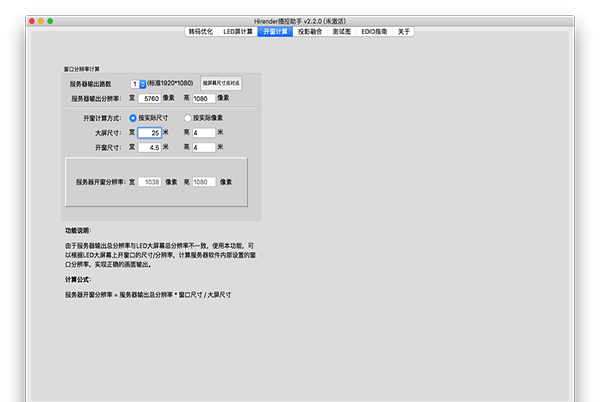Open the 关于 tab
The width and height of the screenshot is (600, 402).
[404, 32]
